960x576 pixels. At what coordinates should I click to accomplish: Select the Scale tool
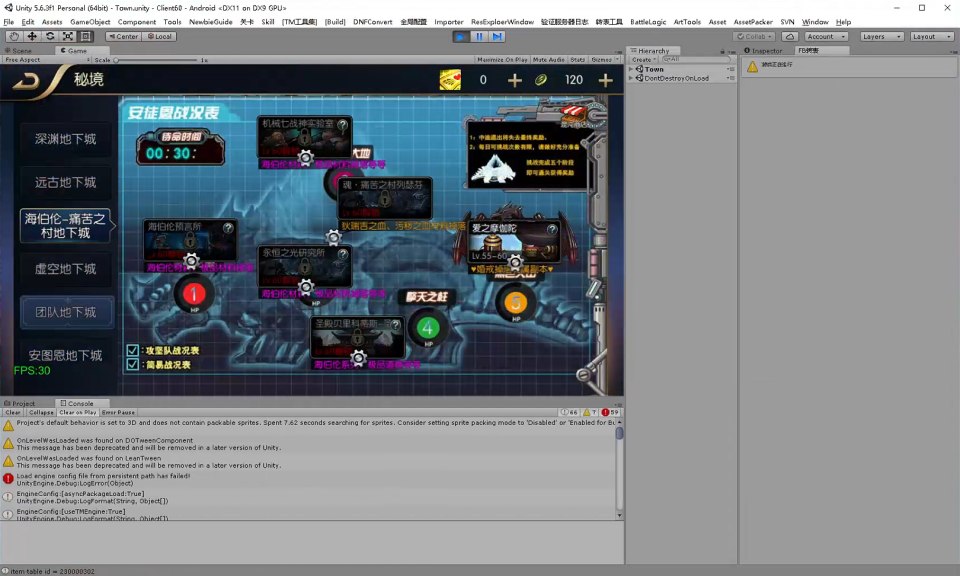click(68, 36)
